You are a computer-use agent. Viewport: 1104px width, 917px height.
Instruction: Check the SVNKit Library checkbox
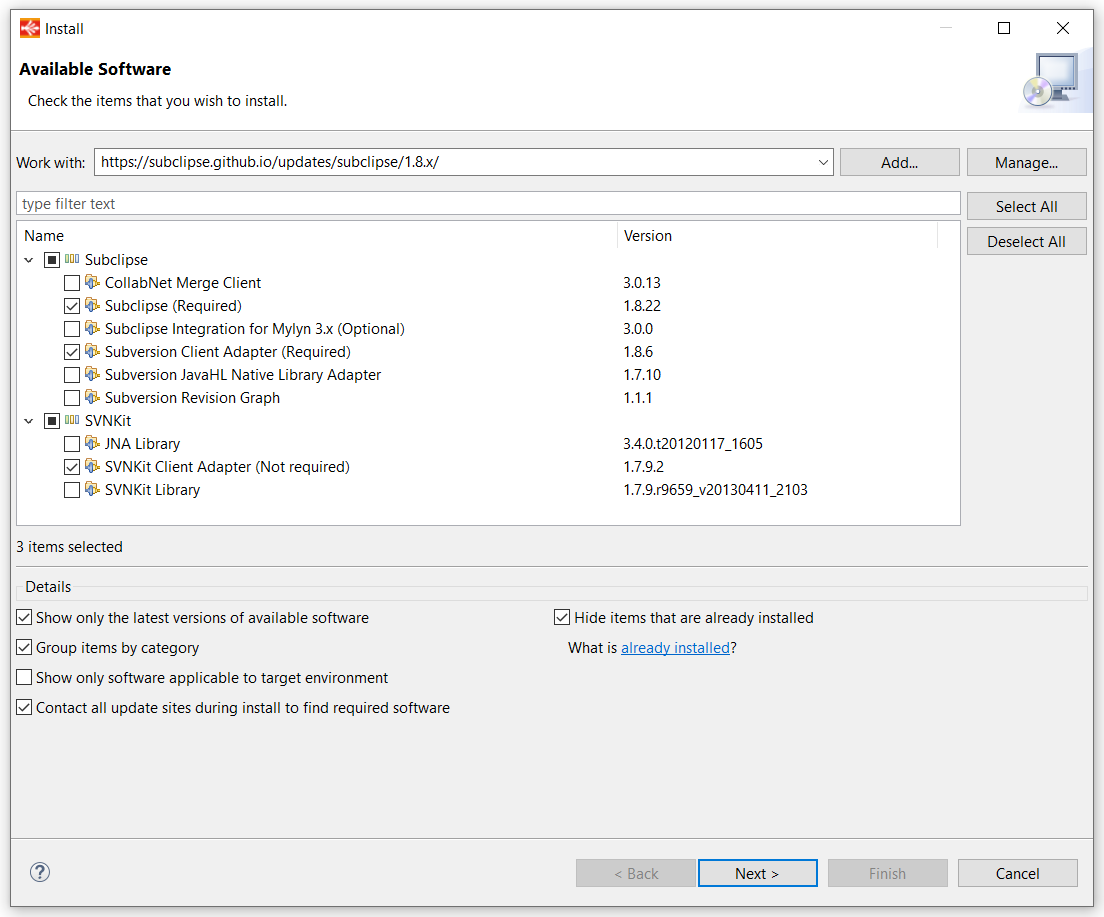tap(72, 490)
